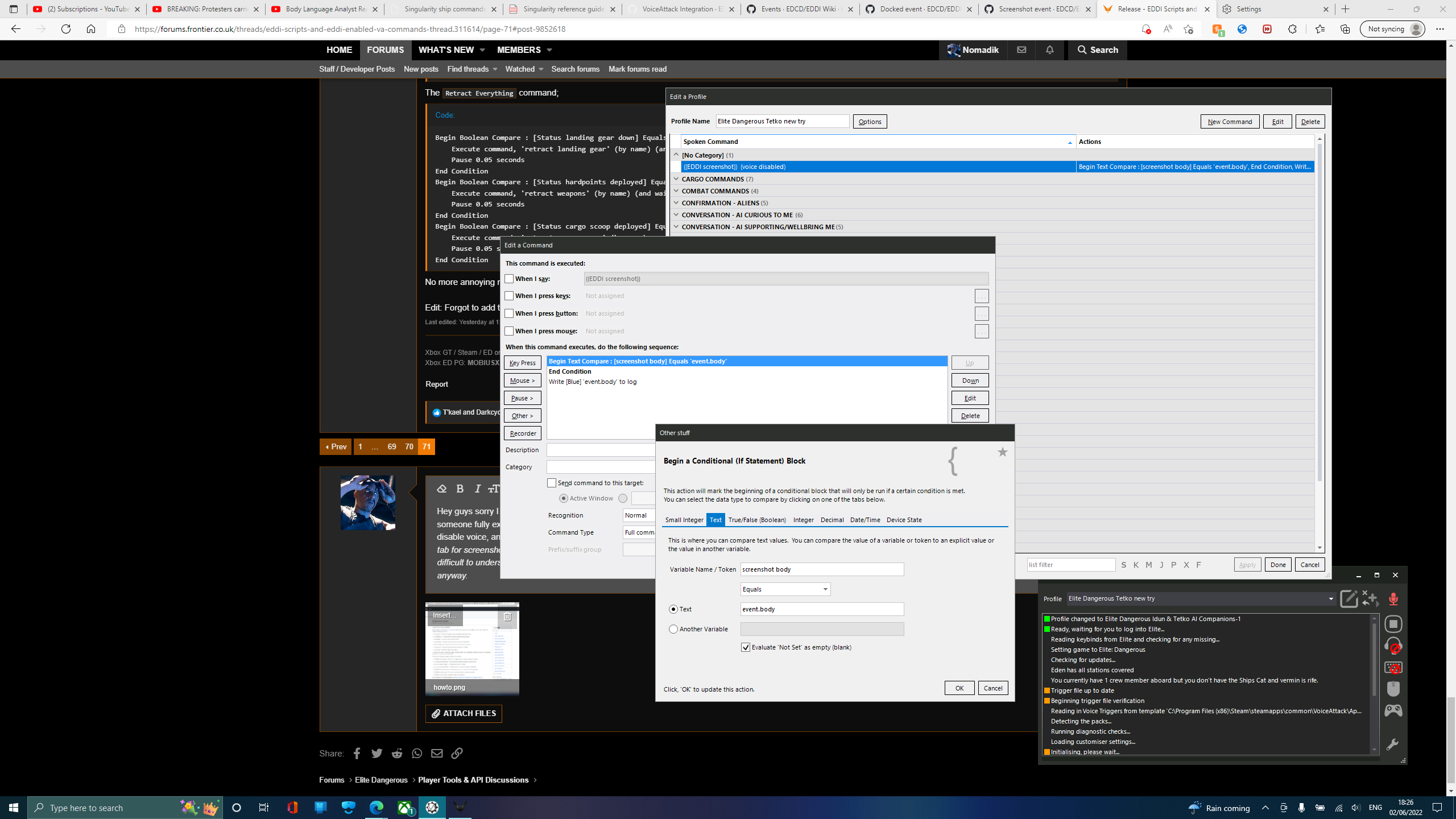The image size is (1456, 819).
Task: Click the browser refresh icon
Action: (66, 29)
